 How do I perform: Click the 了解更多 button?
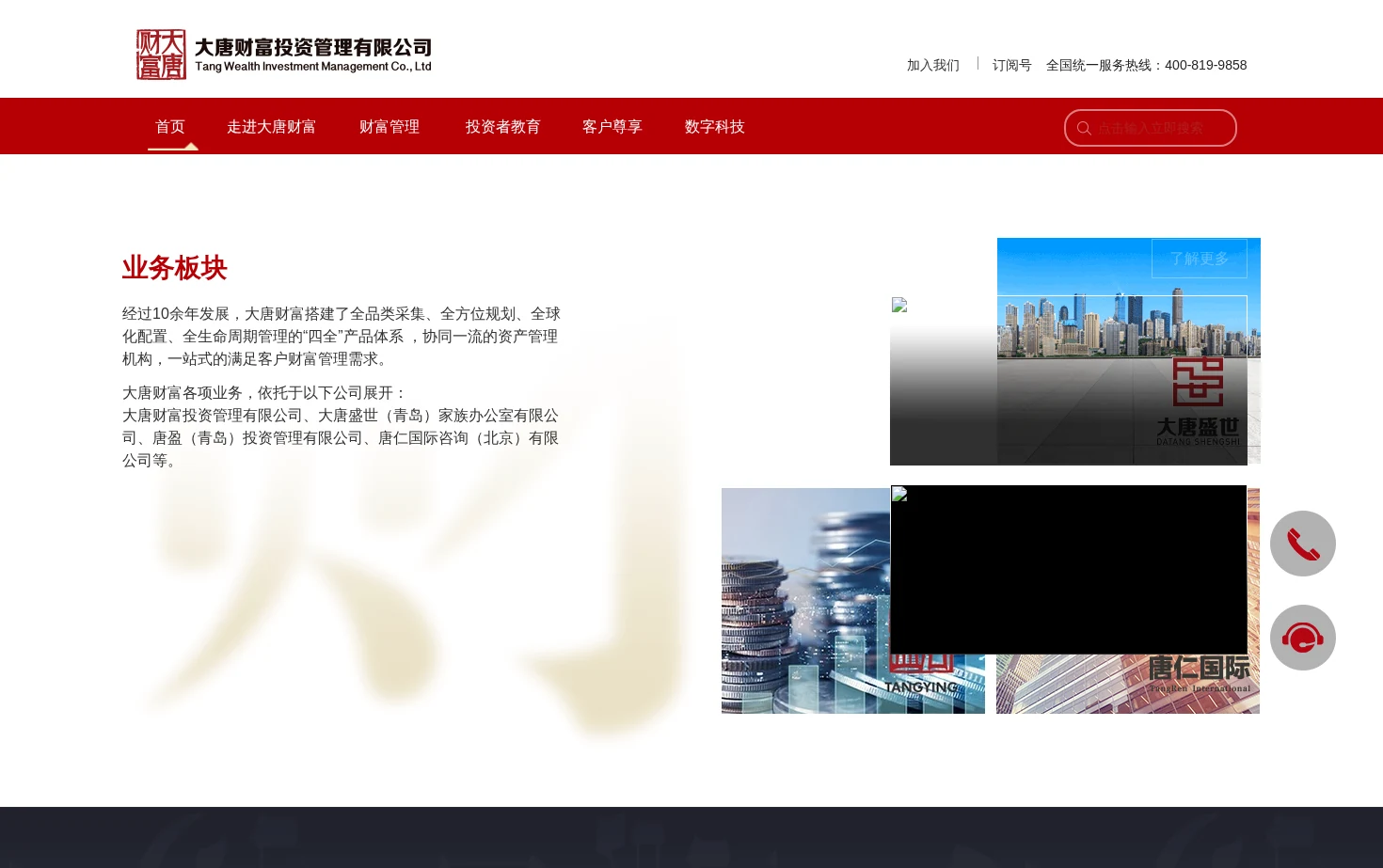[1200, 259]
